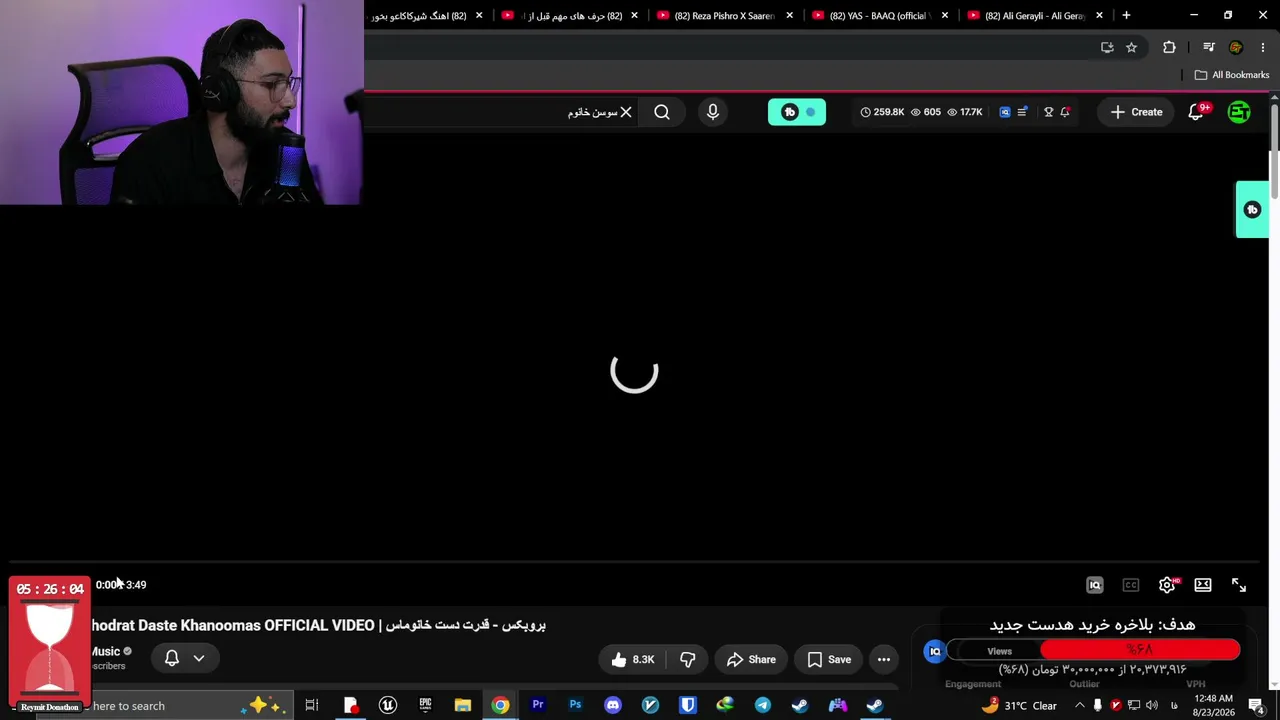Open Bitwarden from the taskbar
The image size is (1280, 720).
coord(688,706)
